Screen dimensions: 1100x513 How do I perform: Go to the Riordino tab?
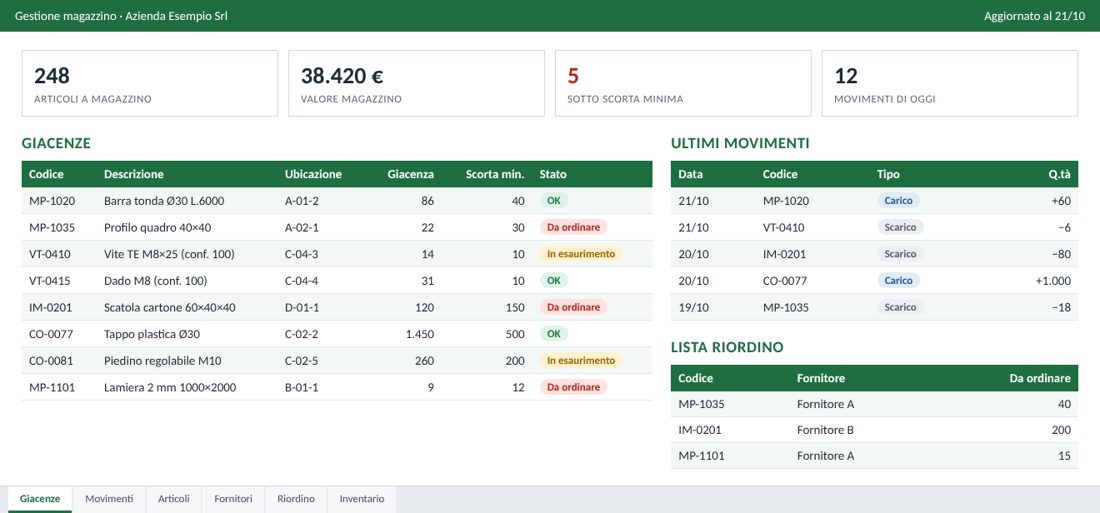pos(295,499)
